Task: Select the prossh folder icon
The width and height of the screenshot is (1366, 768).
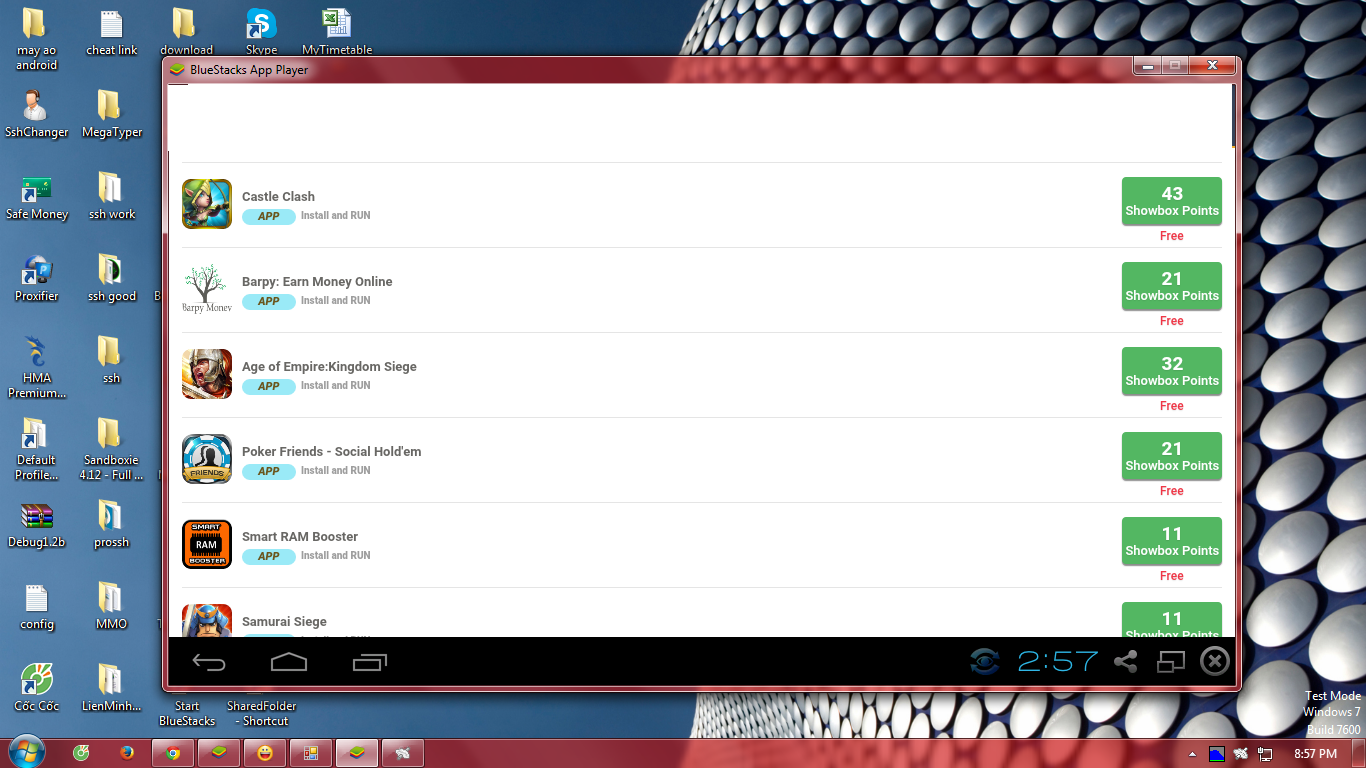Action: click(112, 525)
